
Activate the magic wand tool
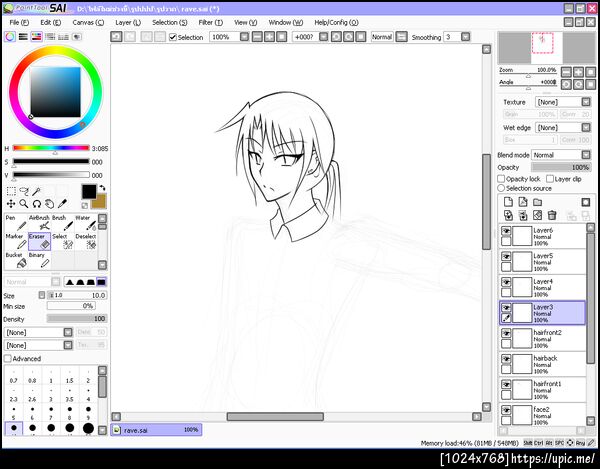(x=36, y=191)
